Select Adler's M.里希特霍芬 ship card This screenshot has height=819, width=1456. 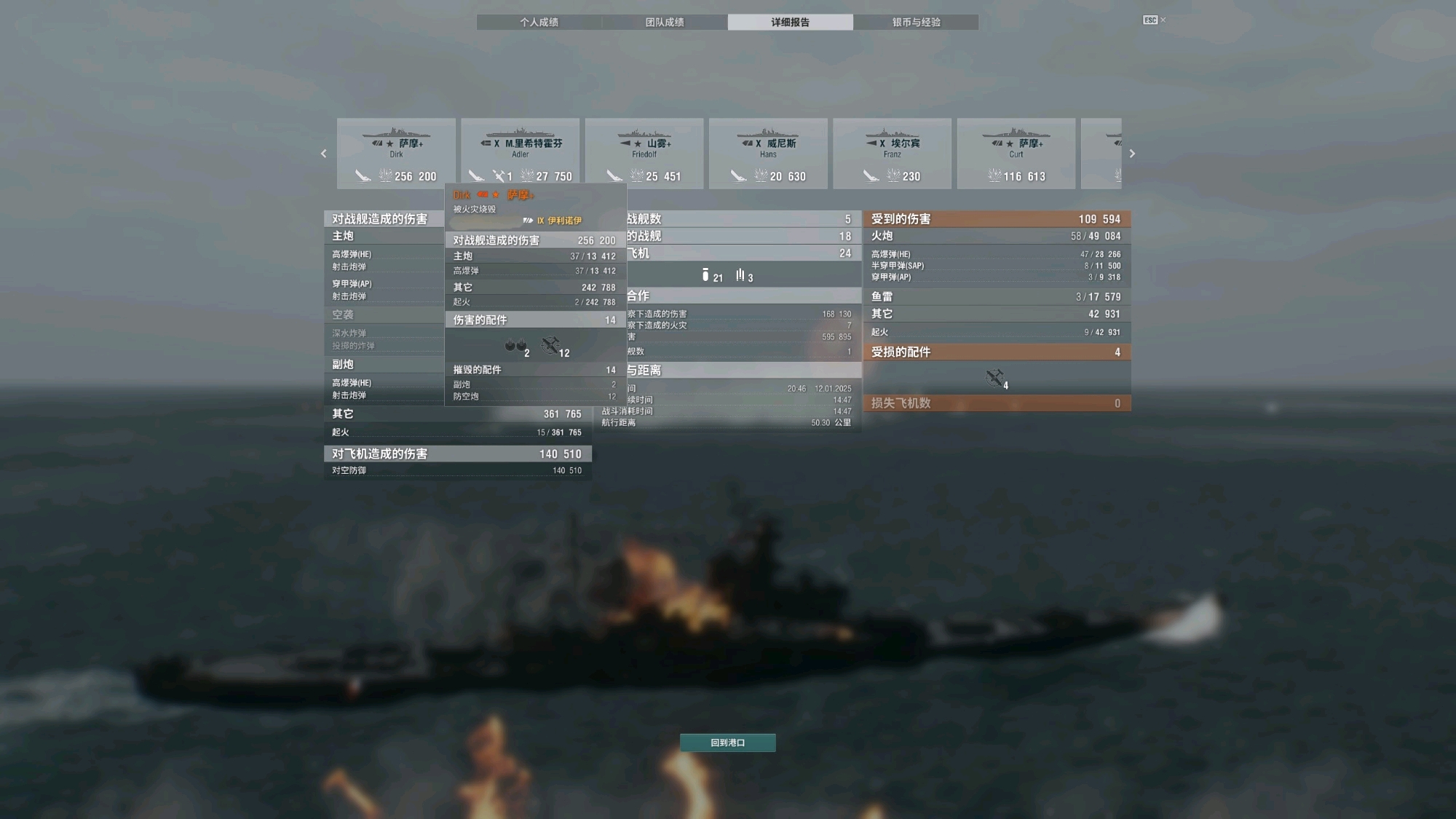[520, 154]
